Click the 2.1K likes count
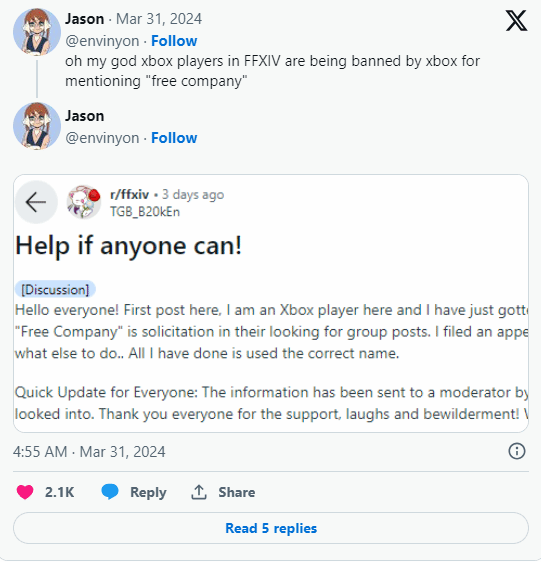541x562 pixels. [x=60, y=492]
